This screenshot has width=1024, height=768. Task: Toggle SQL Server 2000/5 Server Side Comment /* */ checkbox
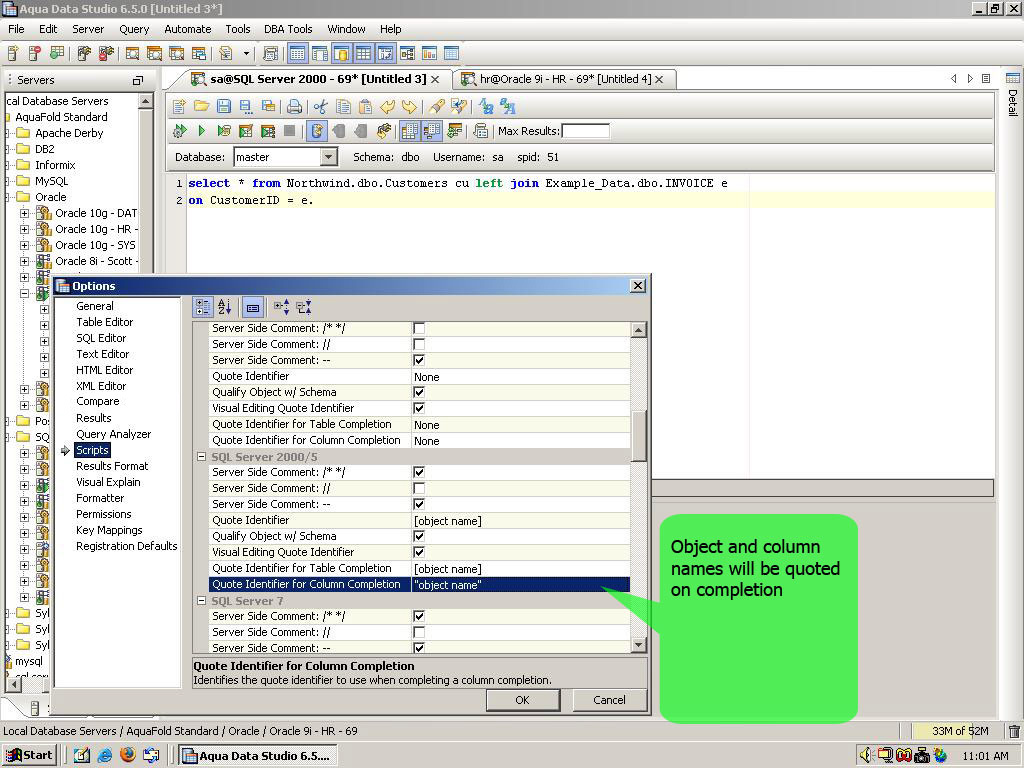click(419, 472)
